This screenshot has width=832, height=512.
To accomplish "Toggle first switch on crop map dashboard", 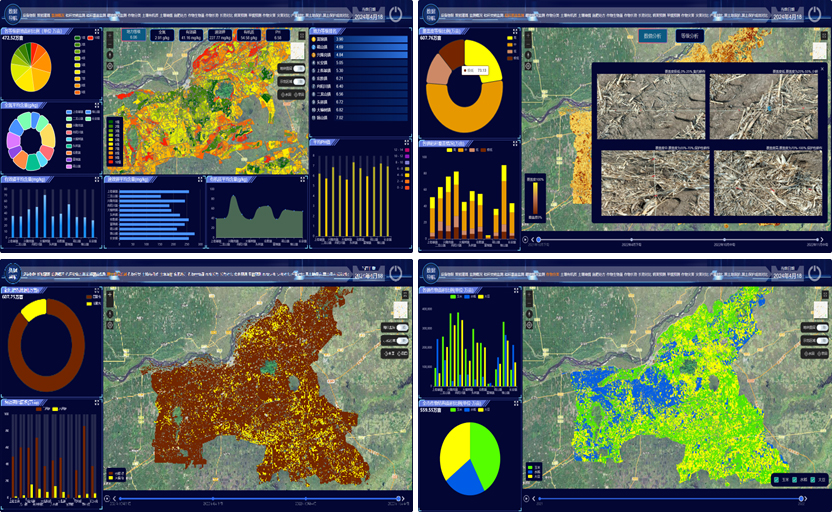I will 822,327.
